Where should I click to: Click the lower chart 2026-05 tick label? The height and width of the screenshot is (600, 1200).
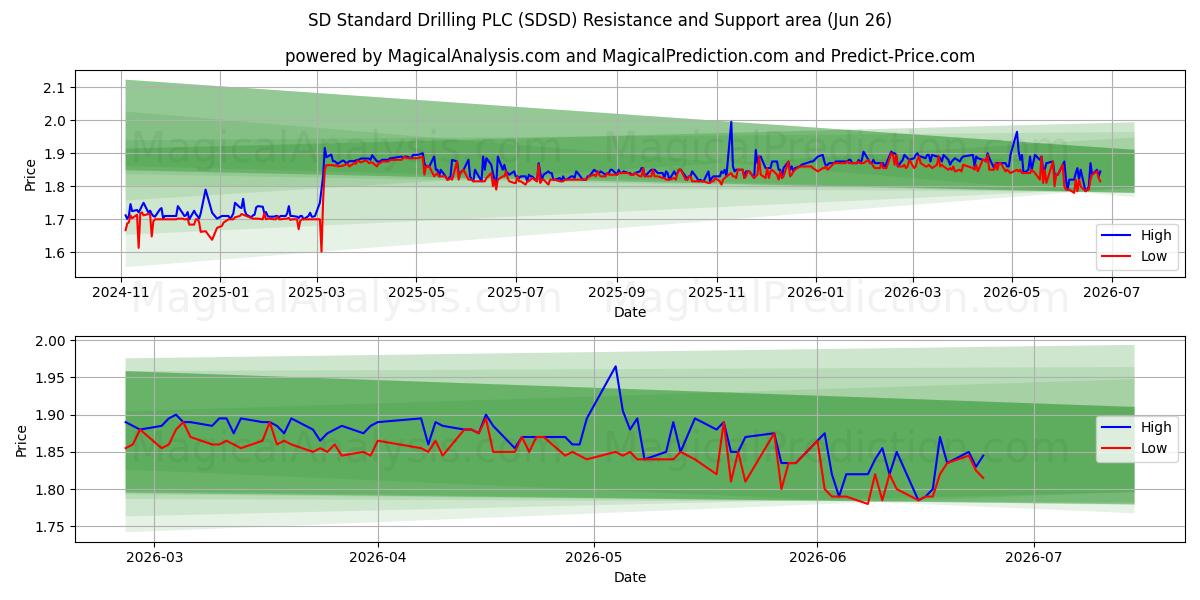[594, 556]
